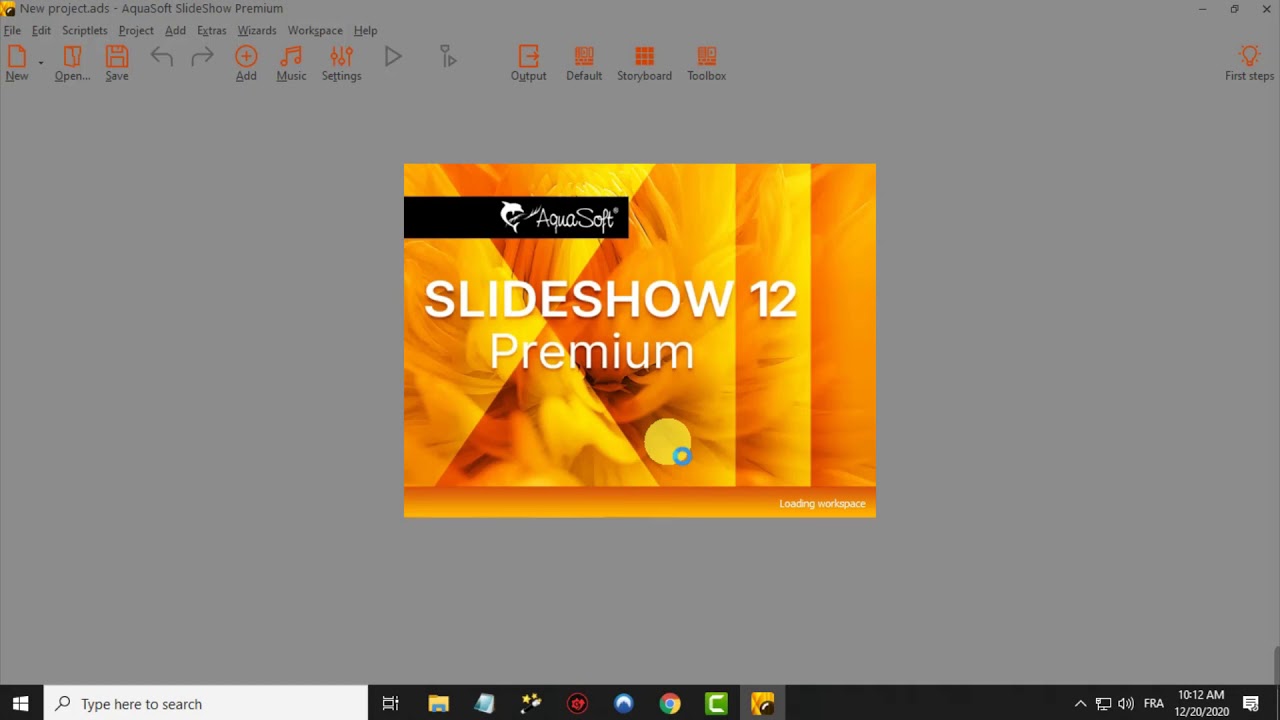
Task: Start playback with the Play icon
Action: (393, 57)
